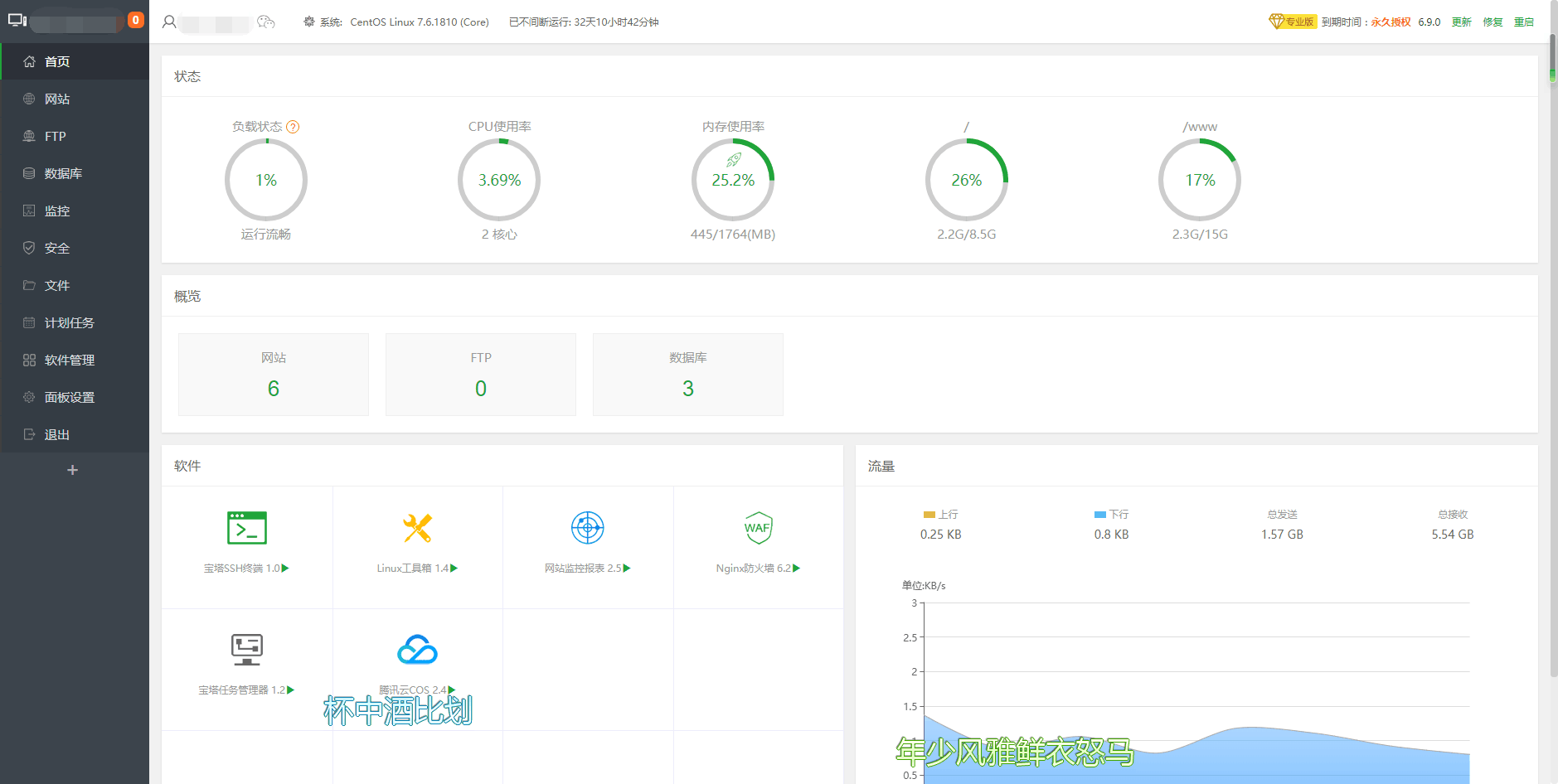Image resolution: width=1558 pixels, height=784 pixels.
Task: Open the 面板设置 panel settings page
Action: (x=75, y=397)
